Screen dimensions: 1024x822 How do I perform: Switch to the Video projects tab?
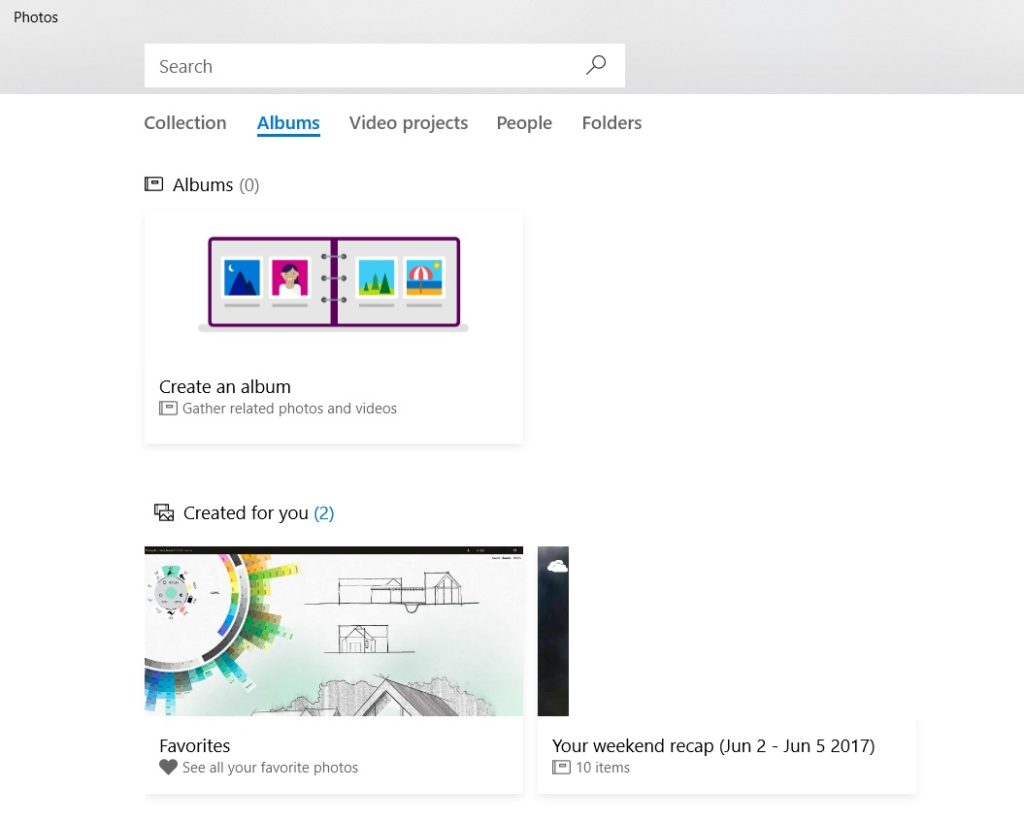tap(408, 122)
